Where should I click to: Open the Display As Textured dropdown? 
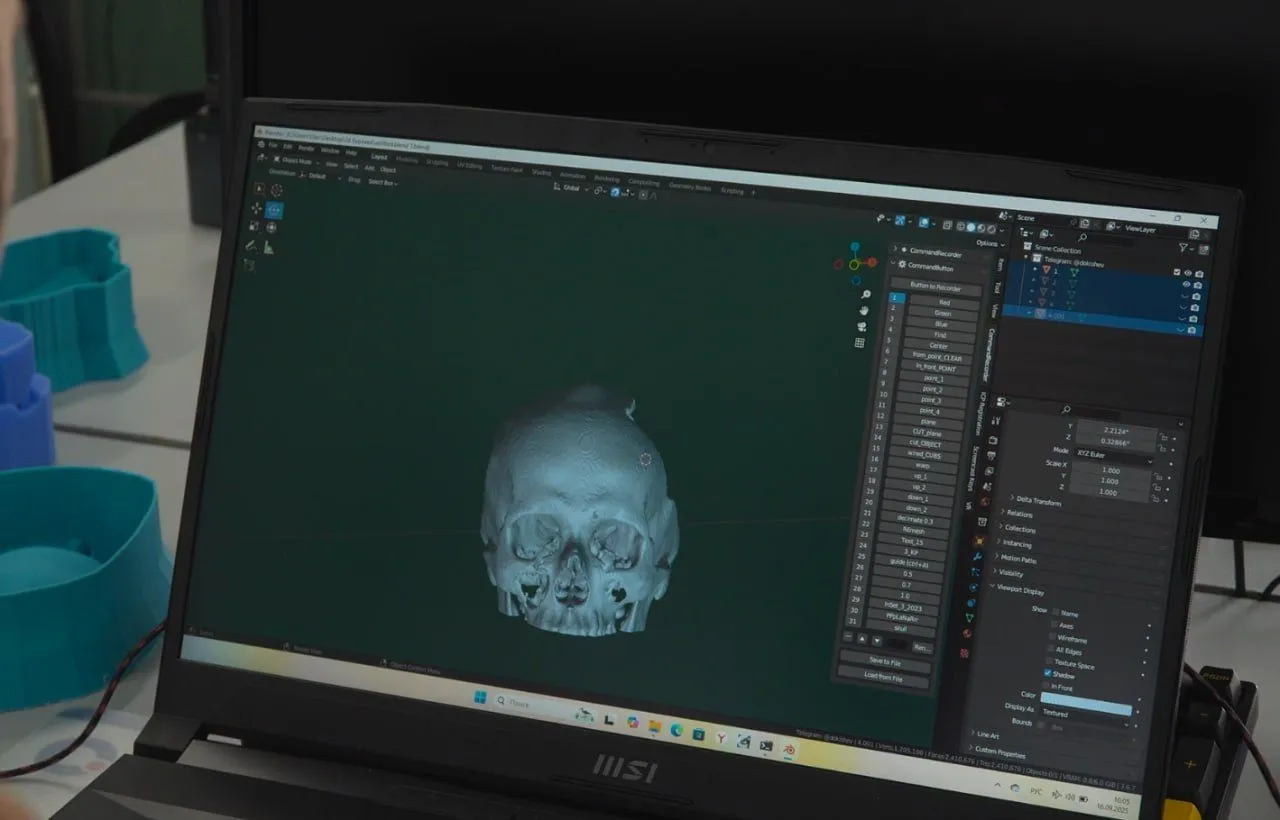pyautogui.click(x=1086, y=715)
